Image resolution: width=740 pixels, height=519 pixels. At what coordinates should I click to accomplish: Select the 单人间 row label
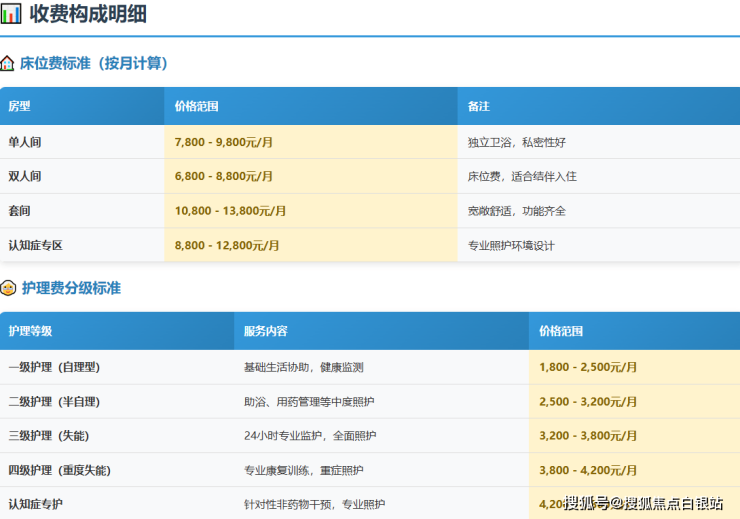(x=25, y=142)
